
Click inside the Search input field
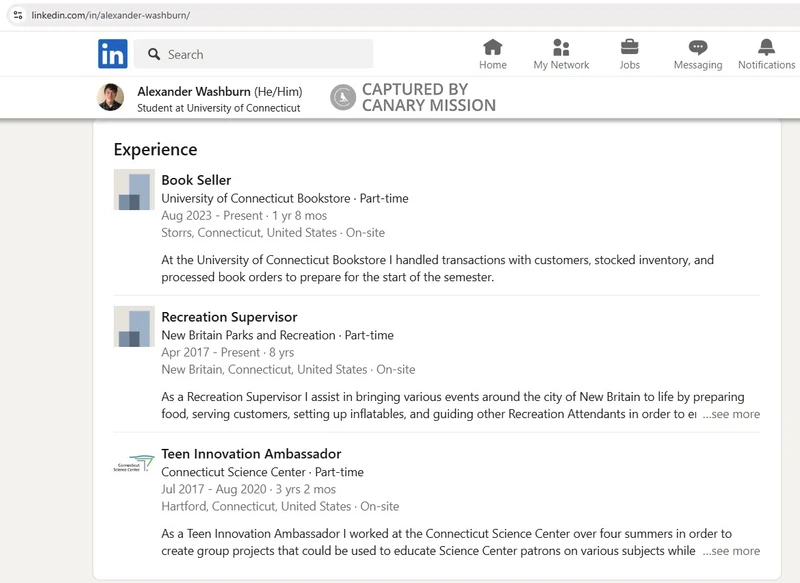(253, 54)
